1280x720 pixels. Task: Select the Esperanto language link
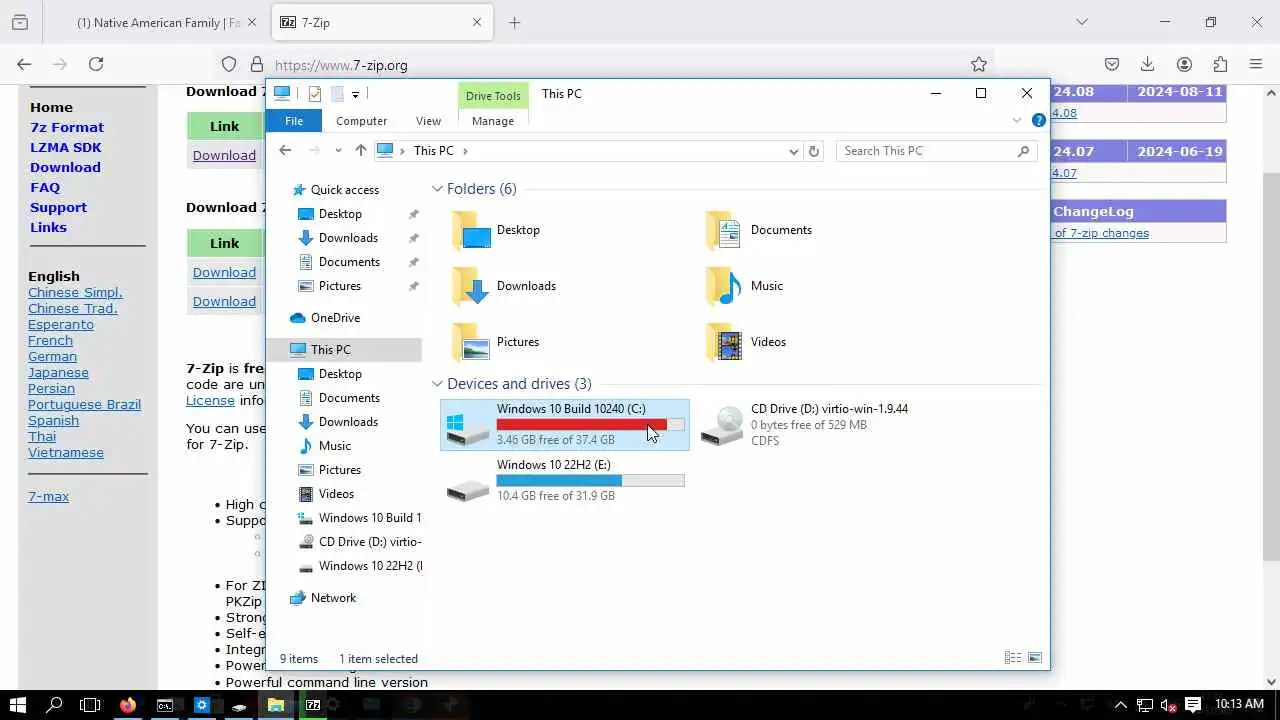[61, 325]
